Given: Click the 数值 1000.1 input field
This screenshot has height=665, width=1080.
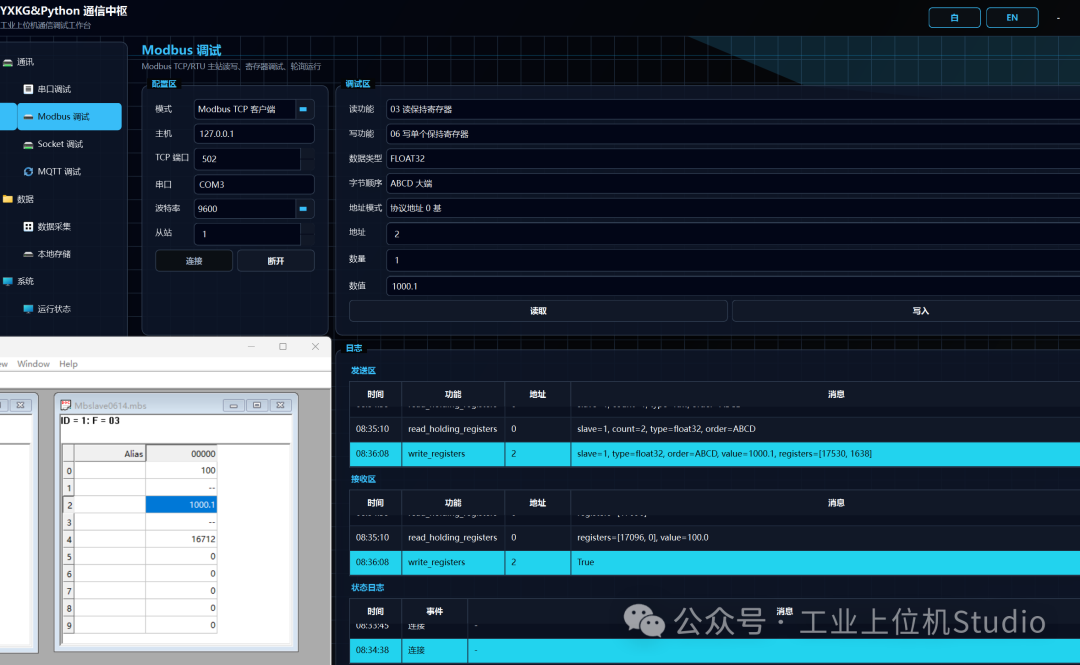Looking at the screenshot, I should pyautogui.click(x=733, y=286).
